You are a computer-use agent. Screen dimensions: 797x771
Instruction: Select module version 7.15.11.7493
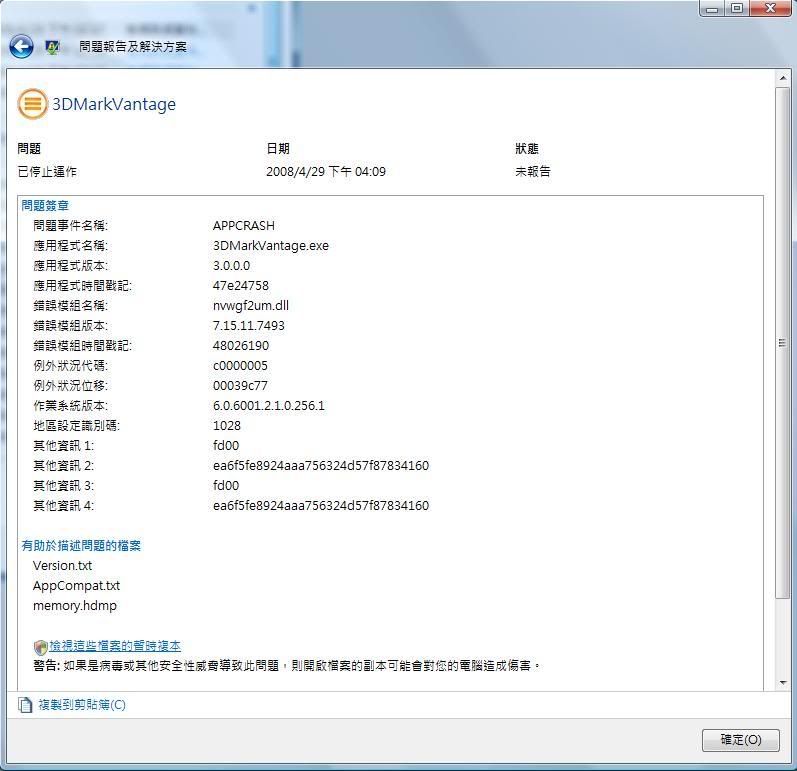pos(249,325)
